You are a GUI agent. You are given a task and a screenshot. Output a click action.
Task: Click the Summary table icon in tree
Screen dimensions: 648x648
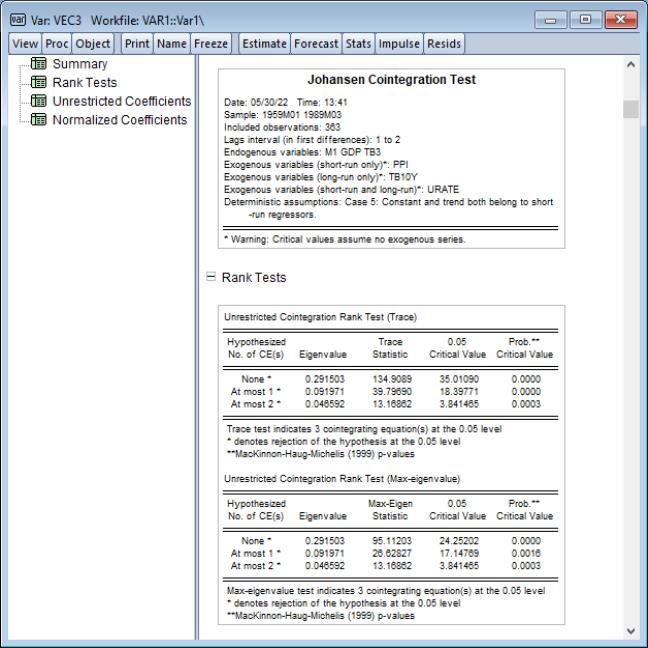41,65
